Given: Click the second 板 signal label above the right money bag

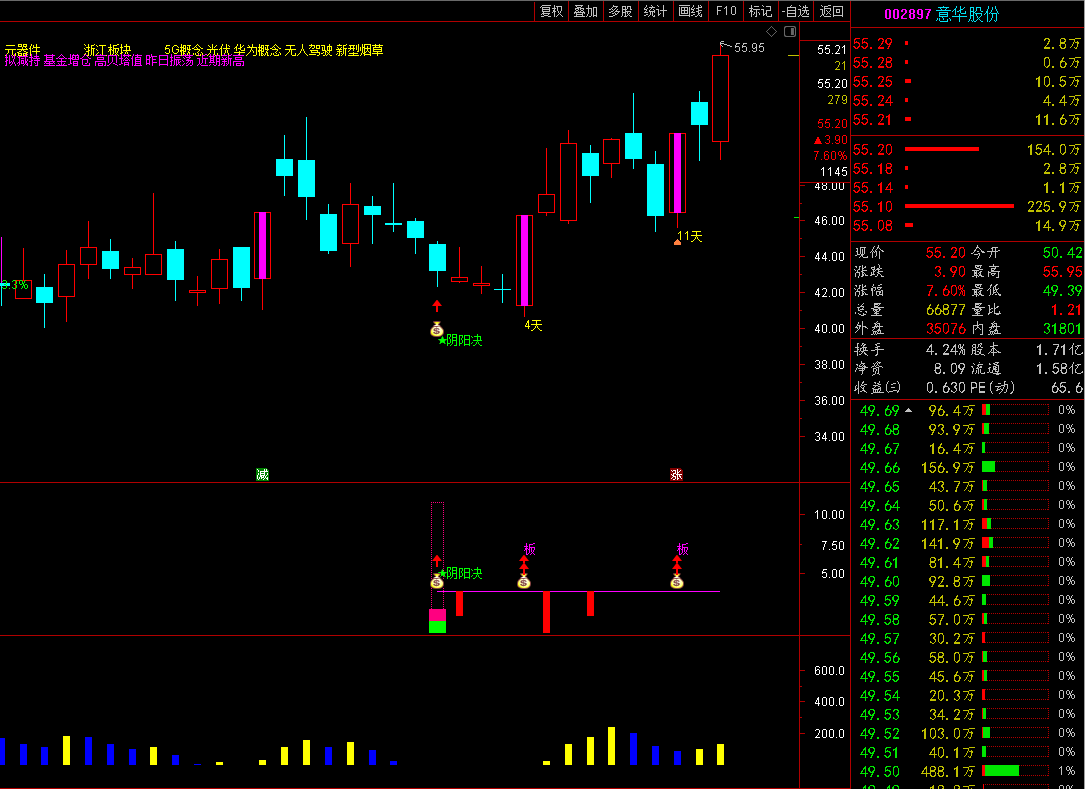Looking at the screenshot, I should click(683, 549).
